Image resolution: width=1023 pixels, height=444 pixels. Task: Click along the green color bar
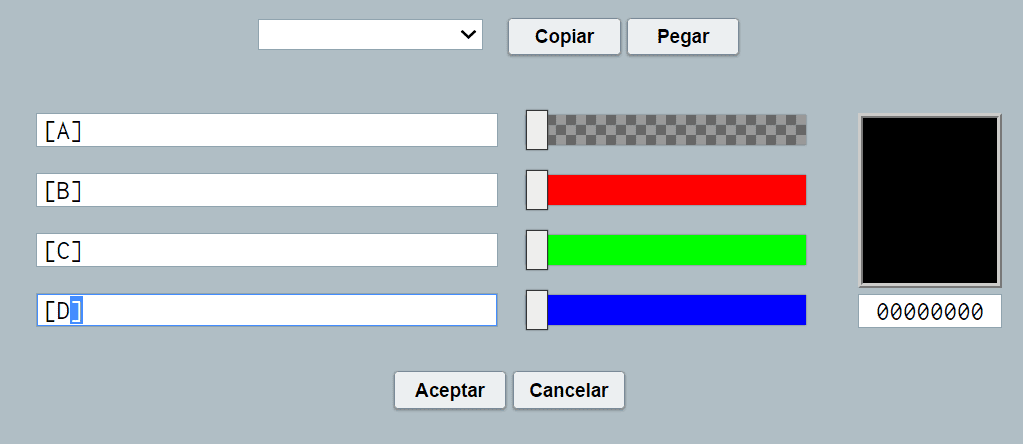(x=677, y=250)
